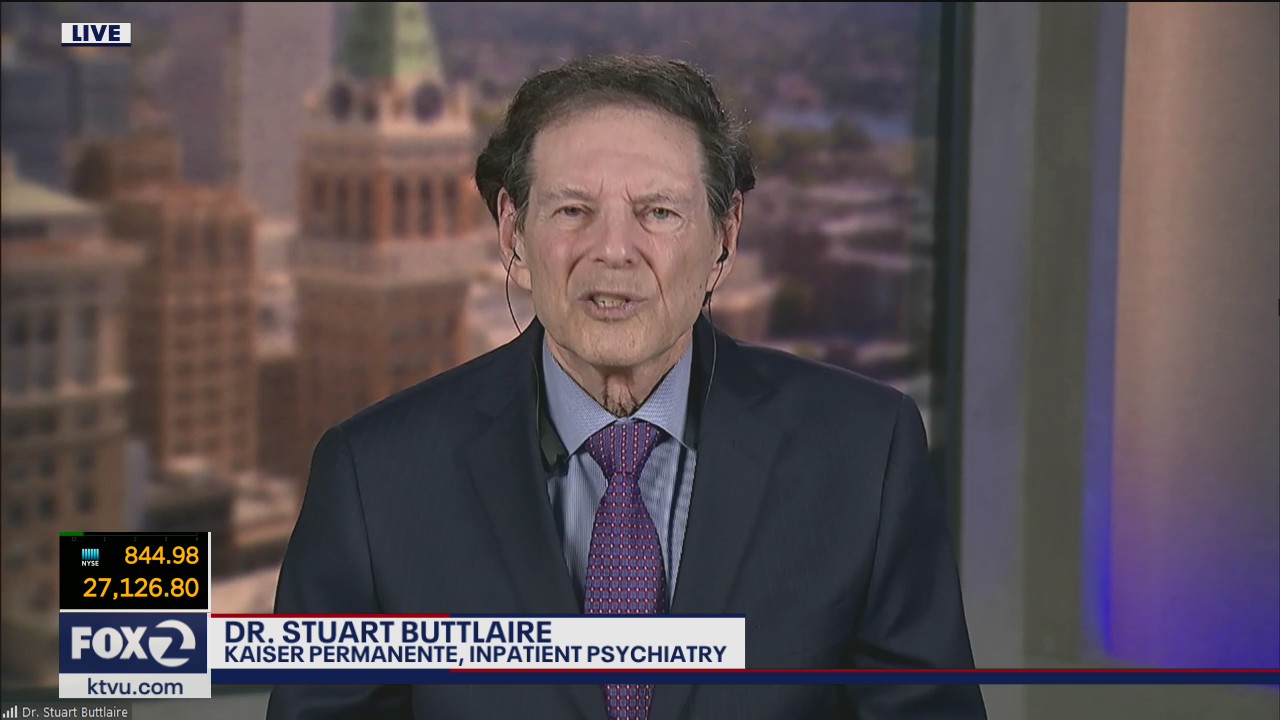1280x720 pixels.
Task: Click the signal strength bars icon
Action: pos(11,712)
